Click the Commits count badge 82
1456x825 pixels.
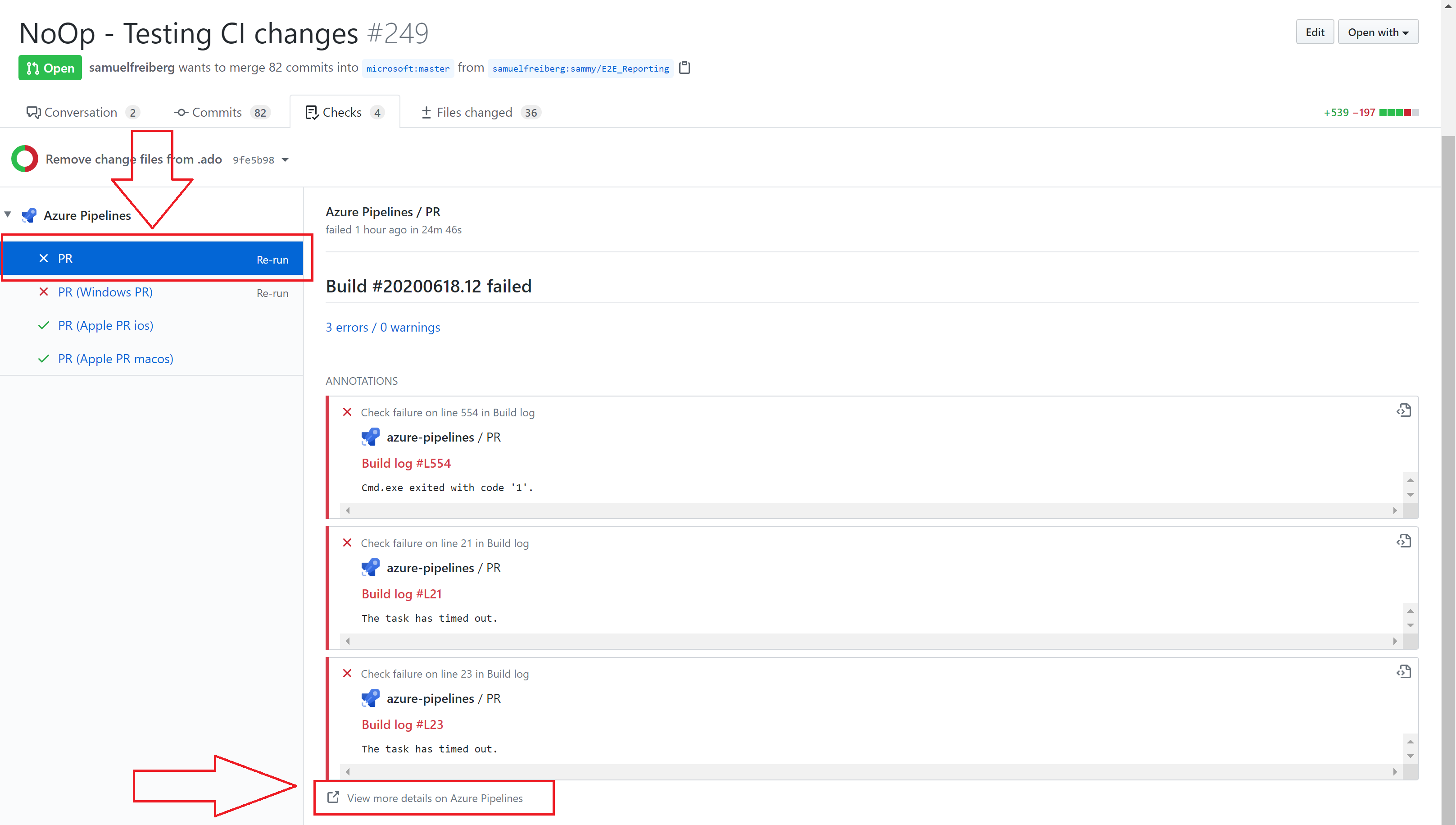[x=260, y=112]
